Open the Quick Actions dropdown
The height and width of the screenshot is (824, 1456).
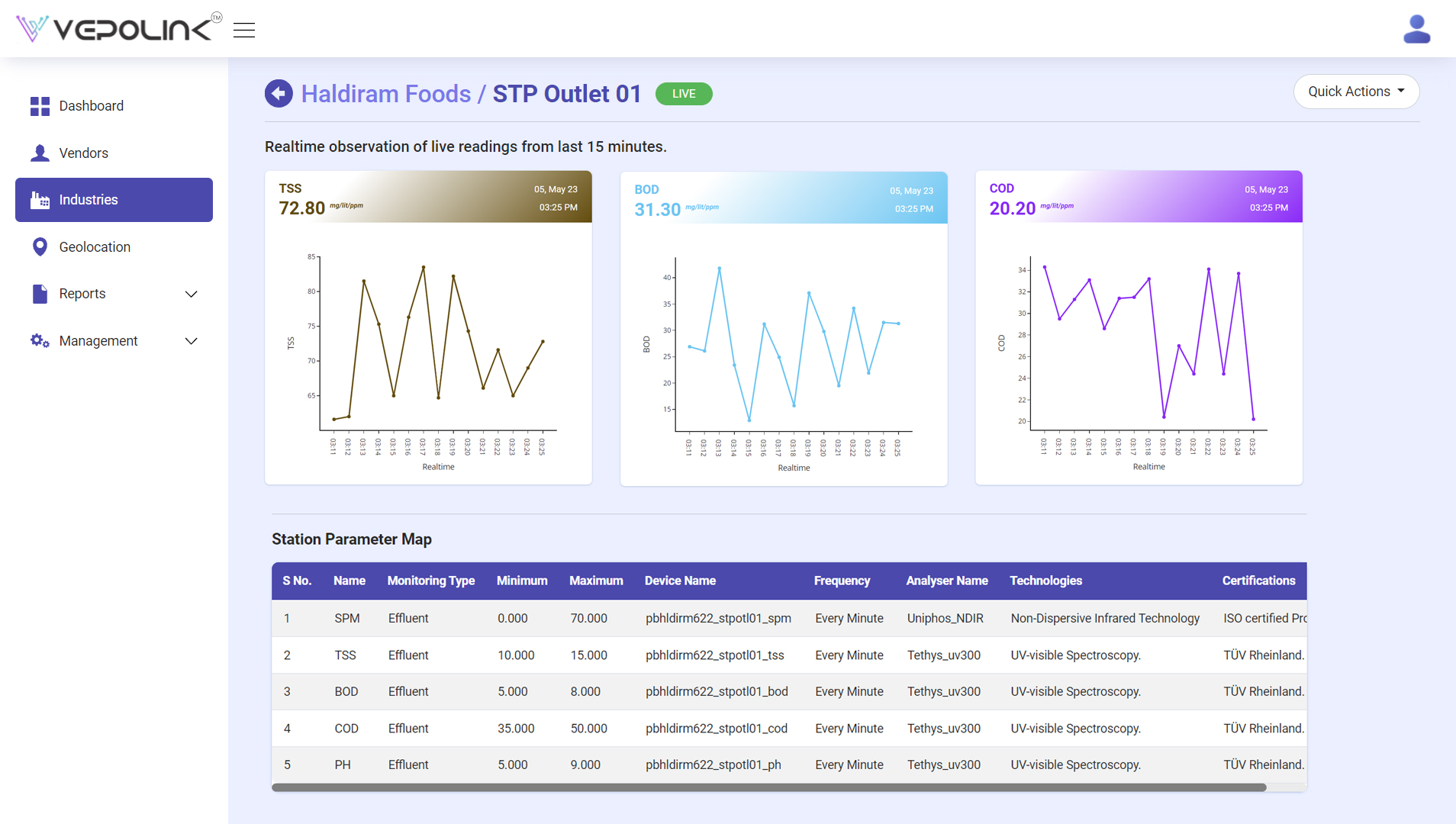(1356, 92)
